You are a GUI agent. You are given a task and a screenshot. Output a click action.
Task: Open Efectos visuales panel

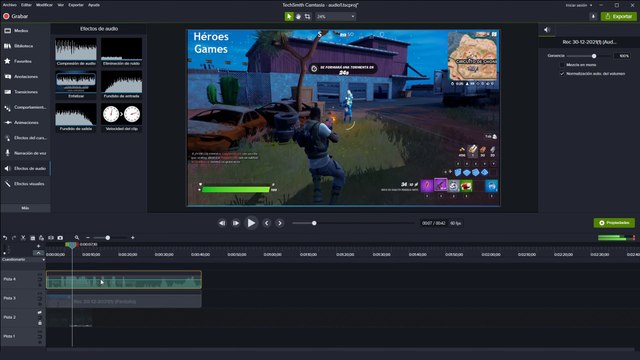tap(24, 184)
